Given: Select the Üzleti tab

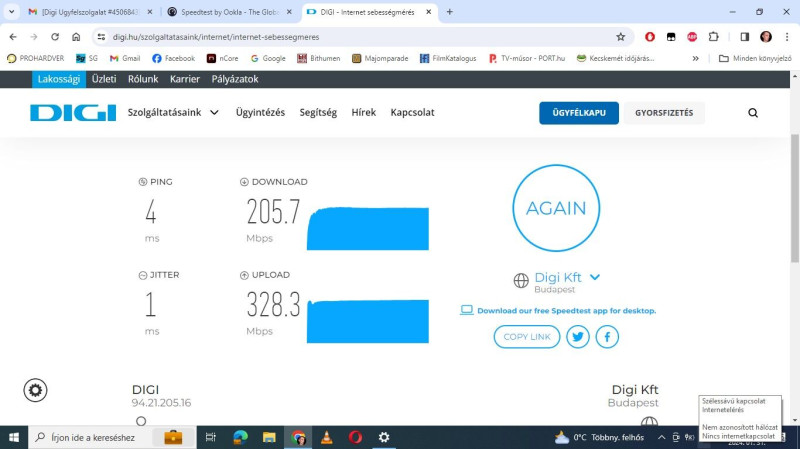Looking at the screenshot, I should point(104,79).
